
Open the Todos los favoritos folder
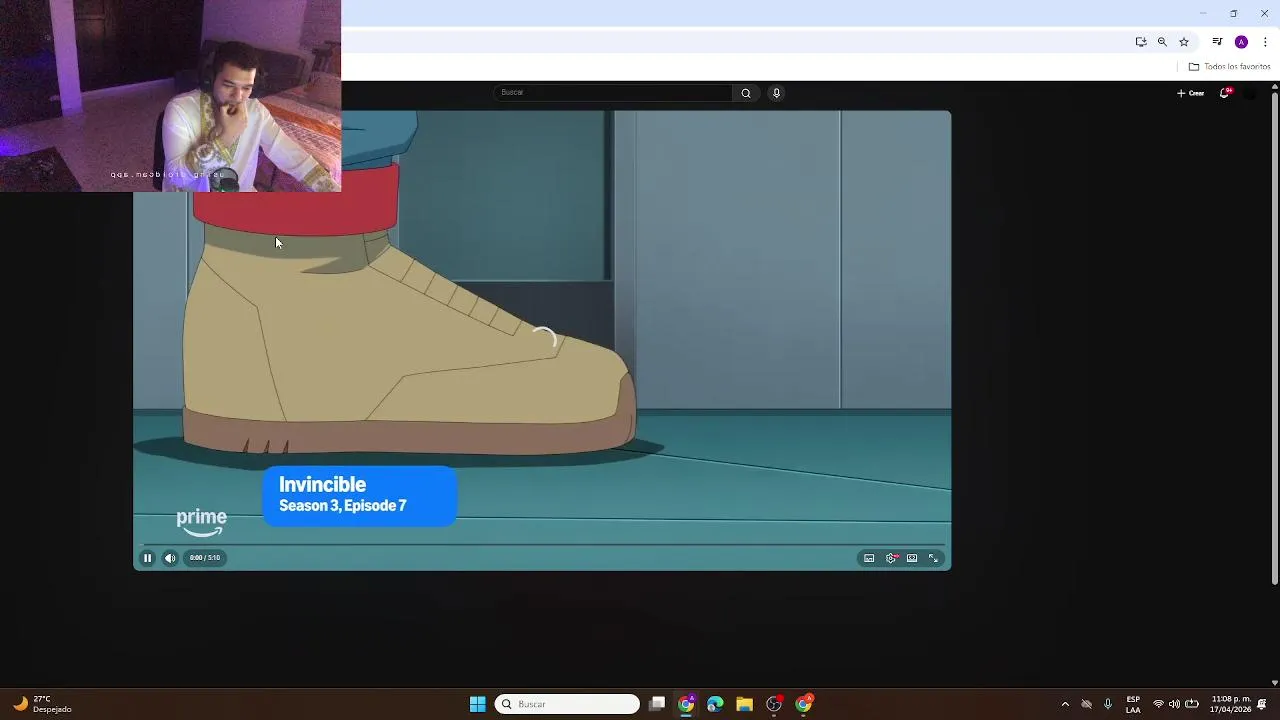(1229, 67)
